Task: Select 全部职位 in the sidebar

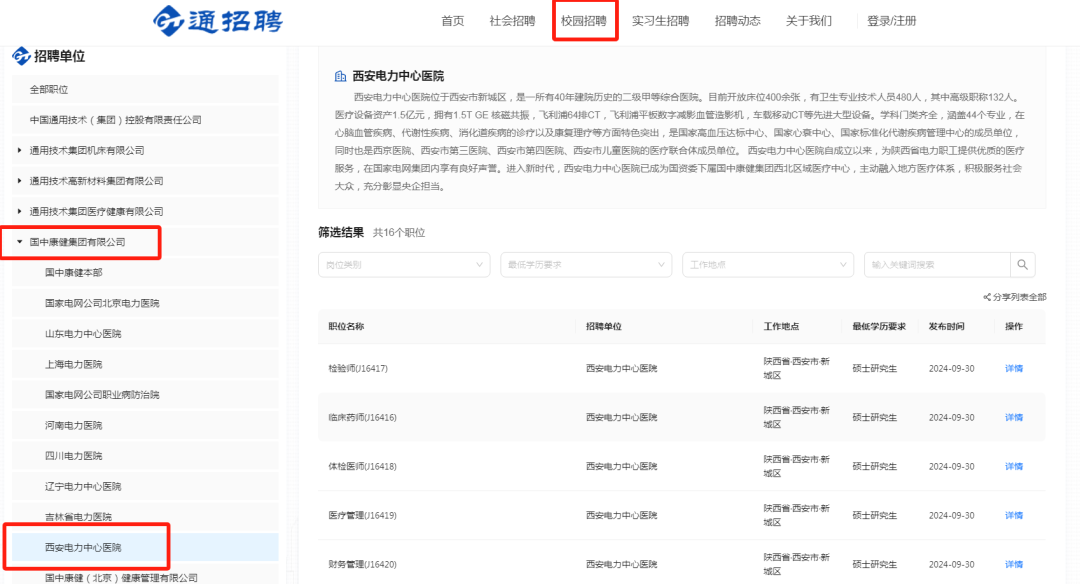Action: (145, 90)
